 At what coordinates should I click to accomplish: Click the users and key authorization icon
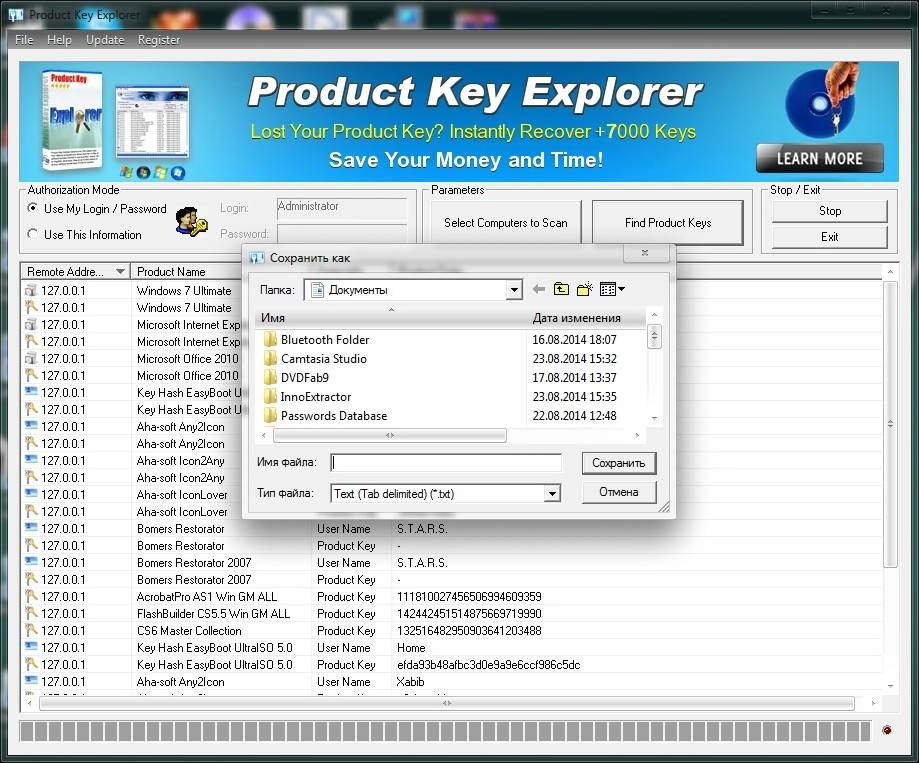(191, 222)
